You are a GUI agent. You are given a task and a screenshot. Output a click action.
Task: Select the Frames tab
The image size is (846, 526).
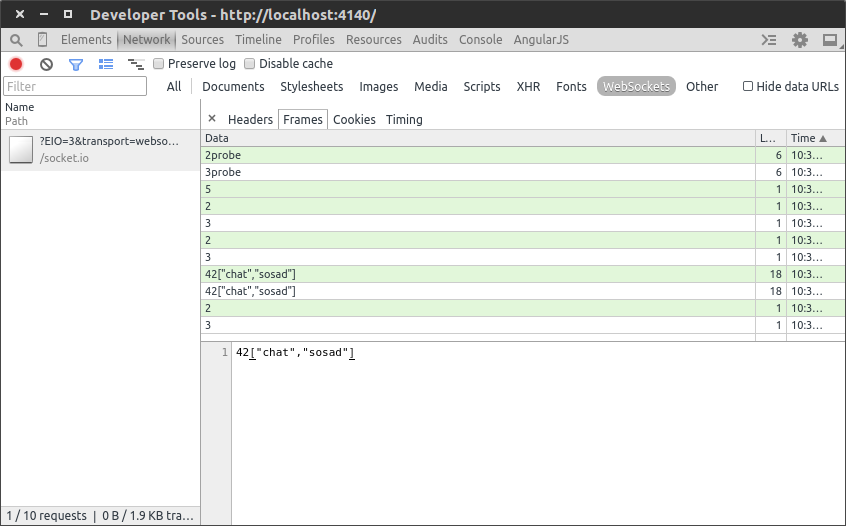pos(303,119)
